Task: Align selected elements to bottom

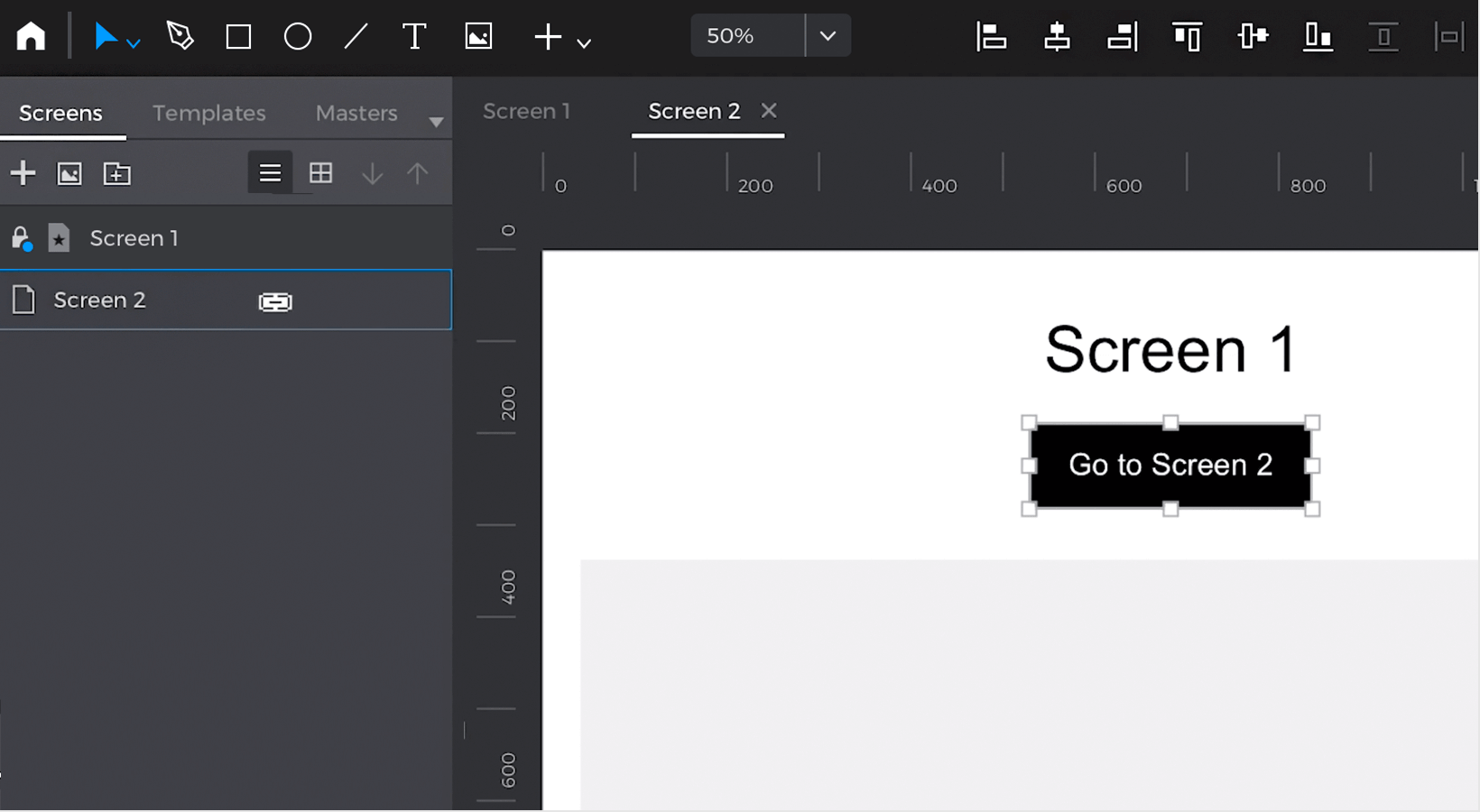Action: (1318, 36)
